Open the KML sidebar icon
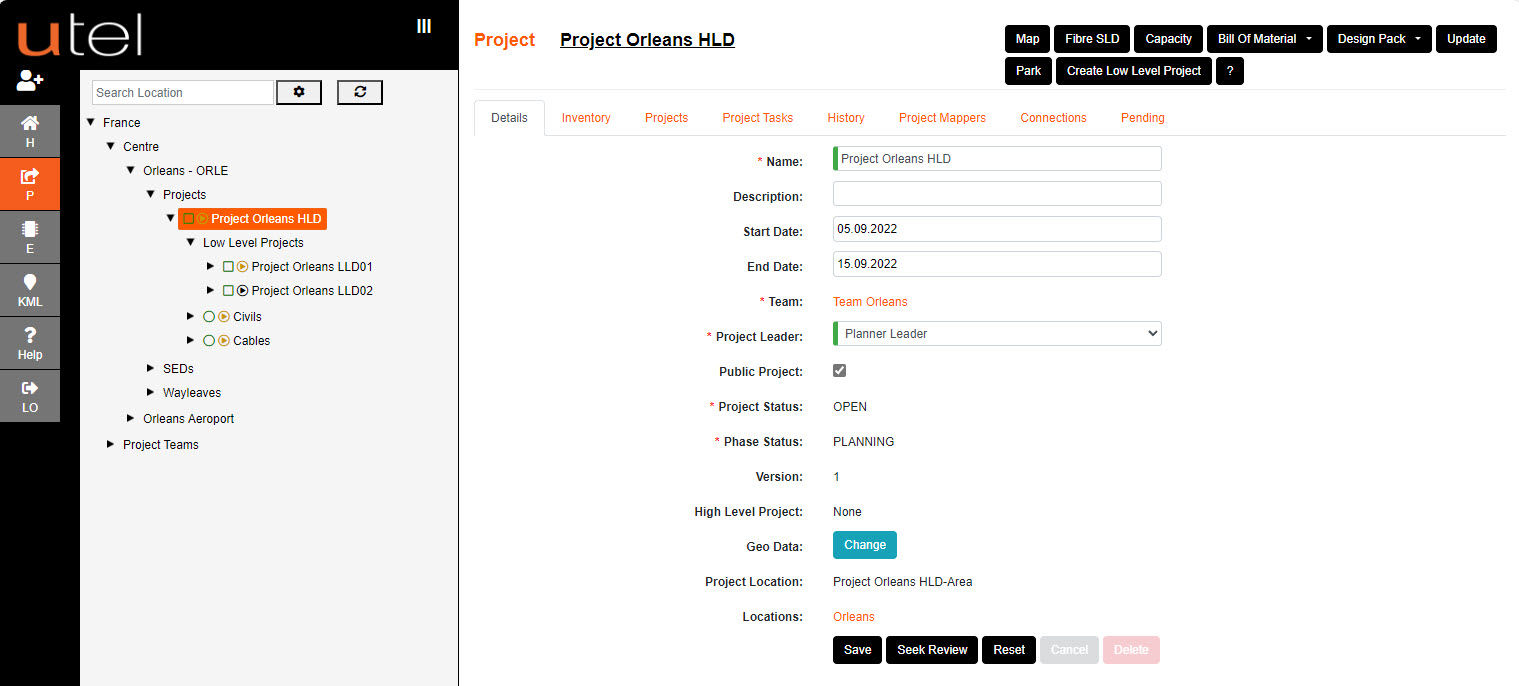The width and height of the screenshot is (1519, 686). tap(30, 290)
